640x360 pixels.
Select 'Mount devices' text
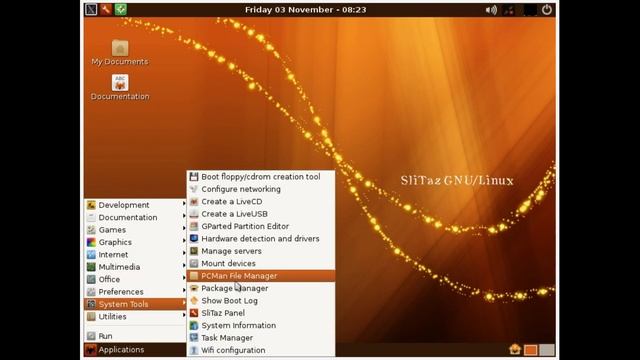229,264
